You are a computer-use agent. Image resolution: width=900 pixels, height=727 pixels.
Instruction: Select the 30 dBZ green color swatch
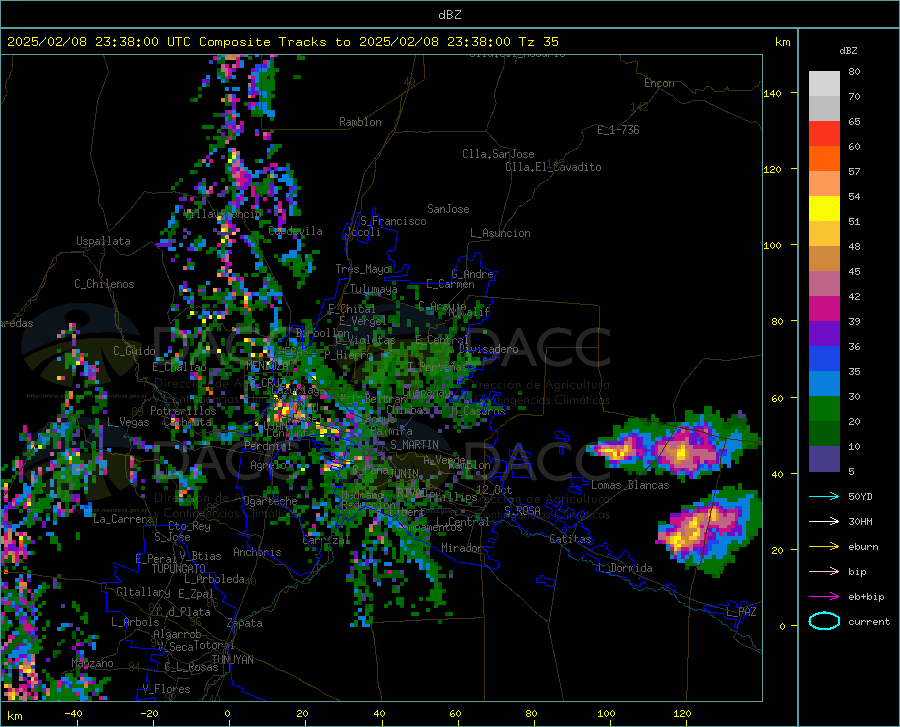click(824, 409)
